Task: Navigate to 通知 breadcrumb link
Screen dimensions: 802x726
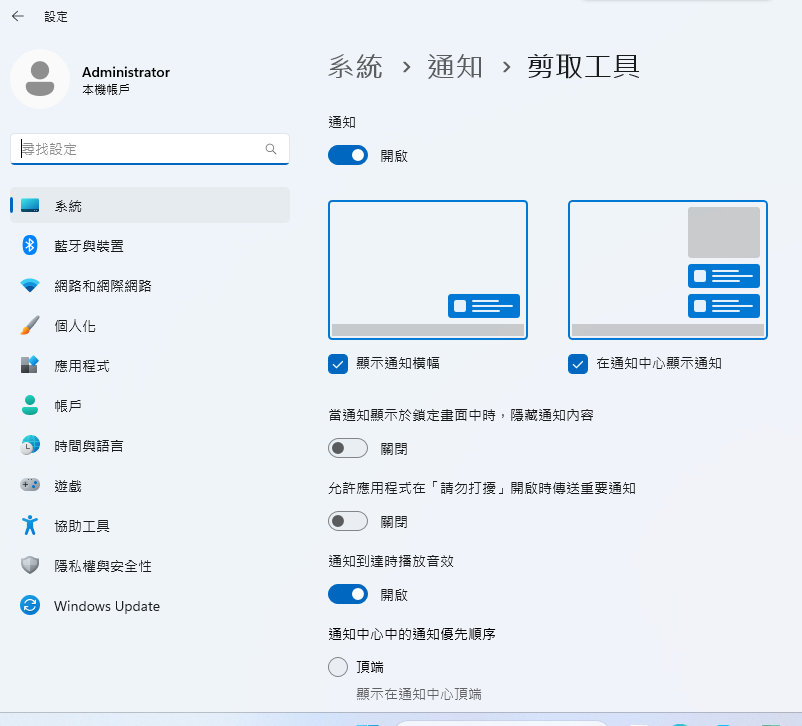Action: (x=455, y=67)
